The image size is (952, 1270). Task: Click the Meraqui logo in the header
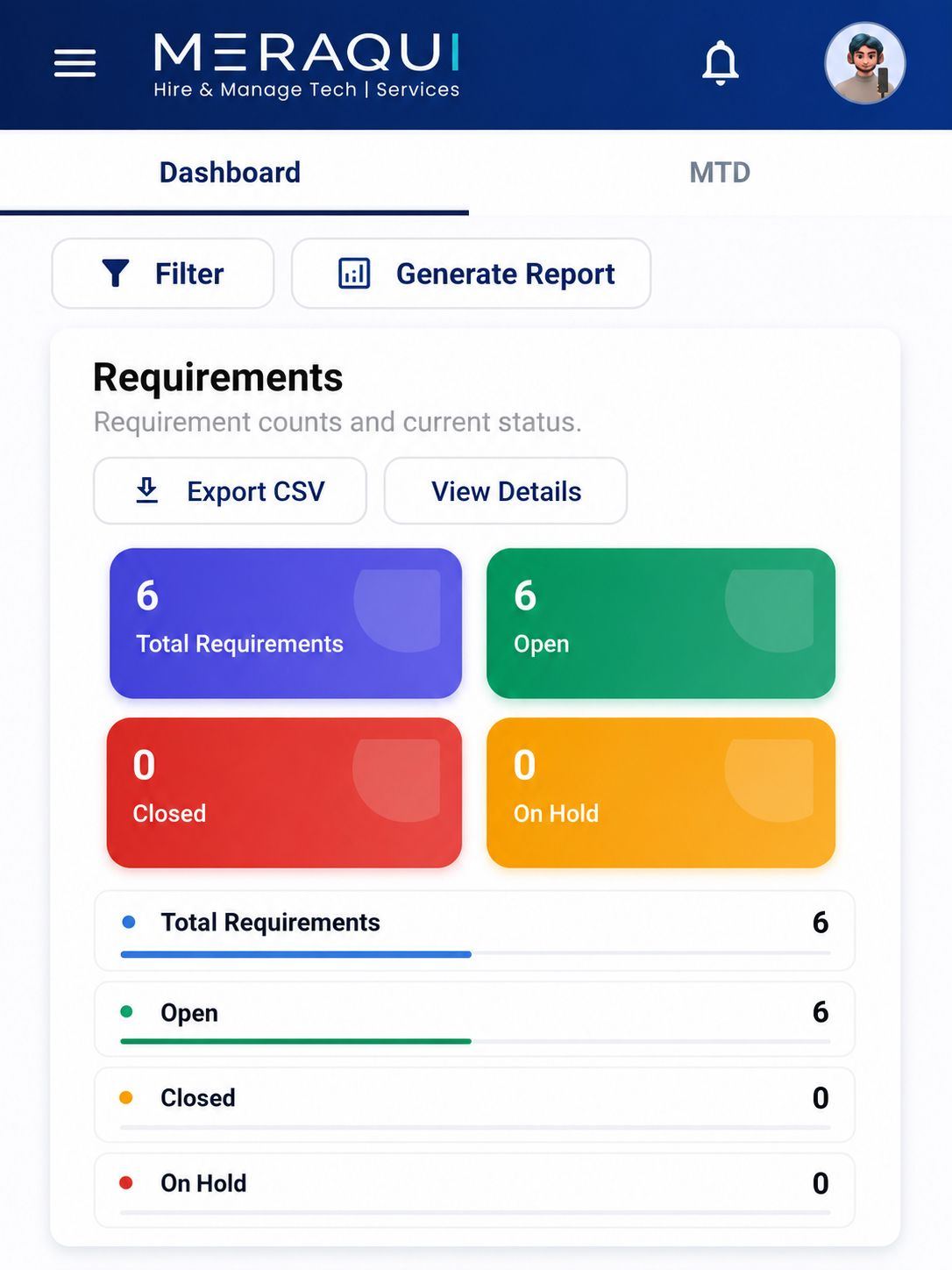pyautogui.click(x=306, y=65)
